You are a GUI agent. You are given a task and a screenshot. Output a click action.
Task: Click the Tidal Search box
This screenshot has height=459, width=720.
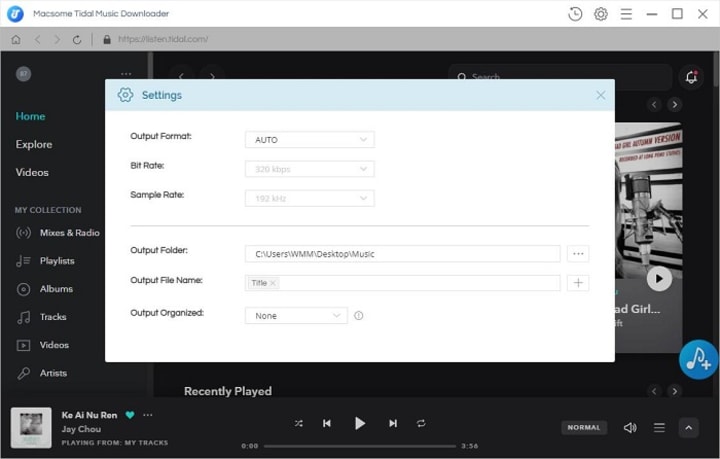560,77
